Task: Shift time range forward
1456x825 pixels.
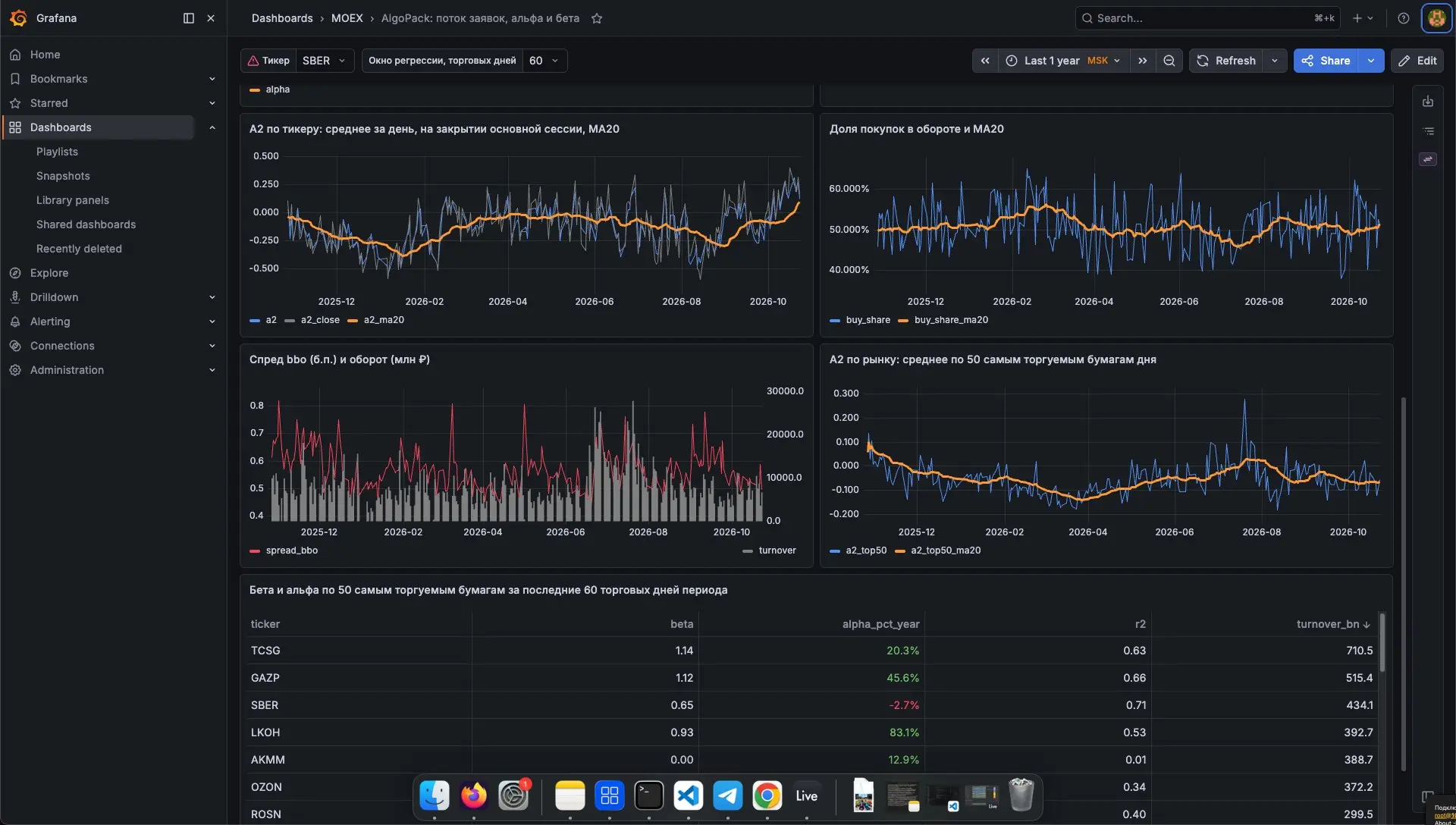Action: [x=1143, y=61]
